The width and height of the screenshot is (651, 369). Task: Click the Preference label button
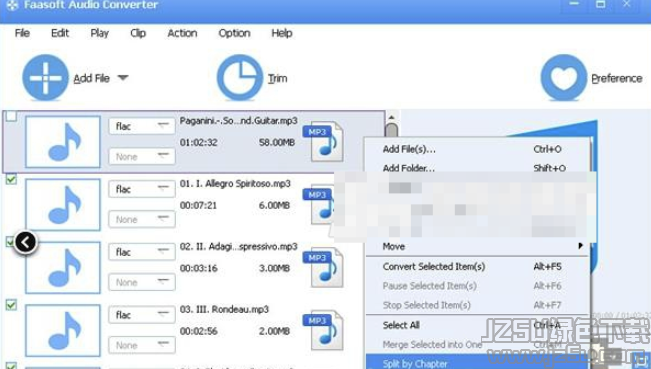(617, 78)
